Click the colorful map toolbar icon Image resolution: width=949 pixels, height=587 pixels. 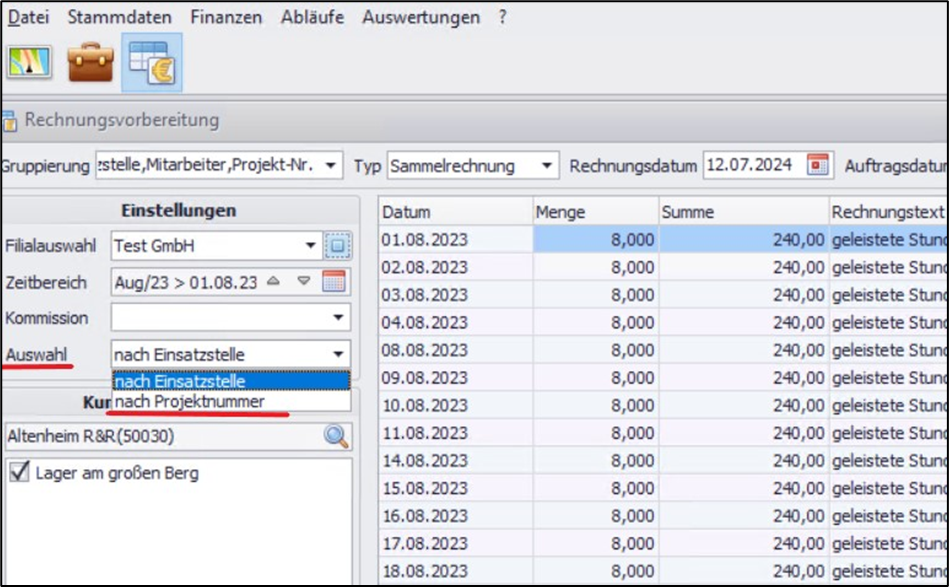pos(30,63)
